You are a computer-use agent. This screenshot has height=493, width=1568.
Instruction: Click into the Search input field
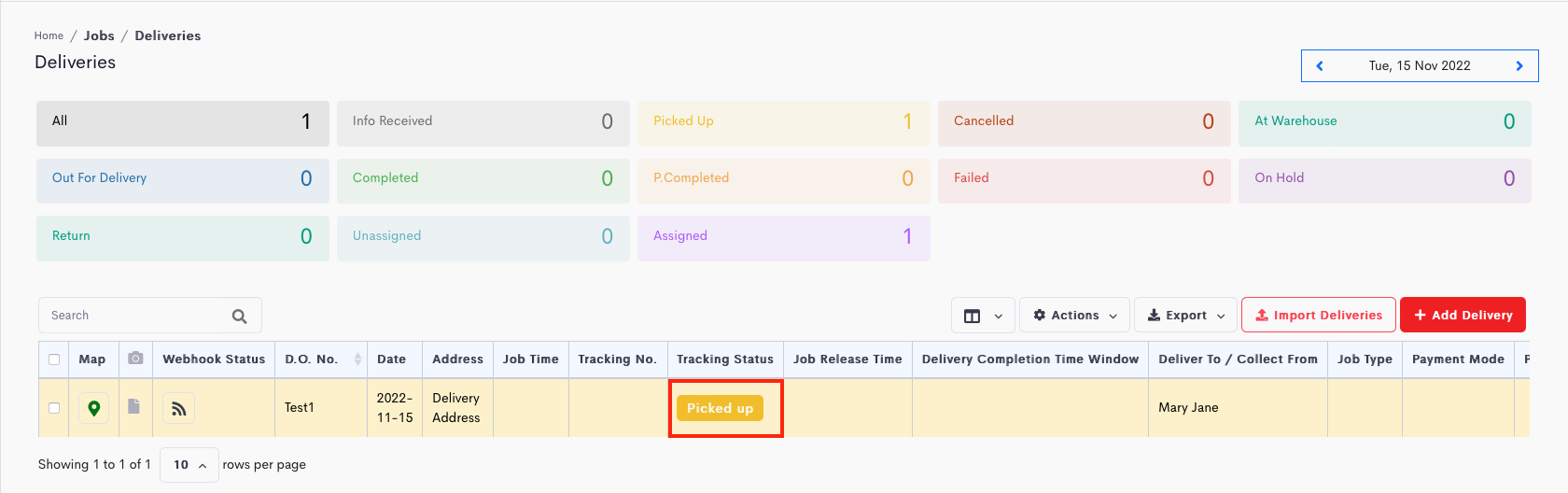135,316
